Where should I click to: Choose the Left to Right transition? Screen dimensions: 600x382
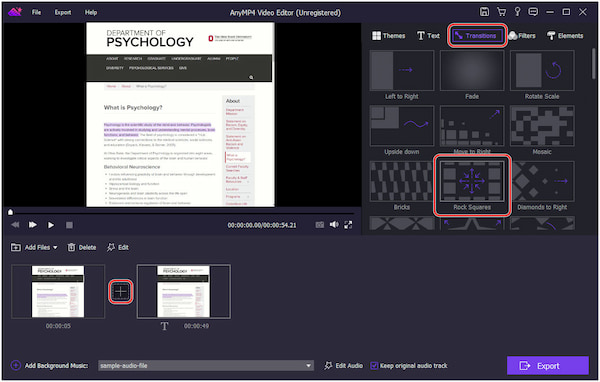point(402,70)
